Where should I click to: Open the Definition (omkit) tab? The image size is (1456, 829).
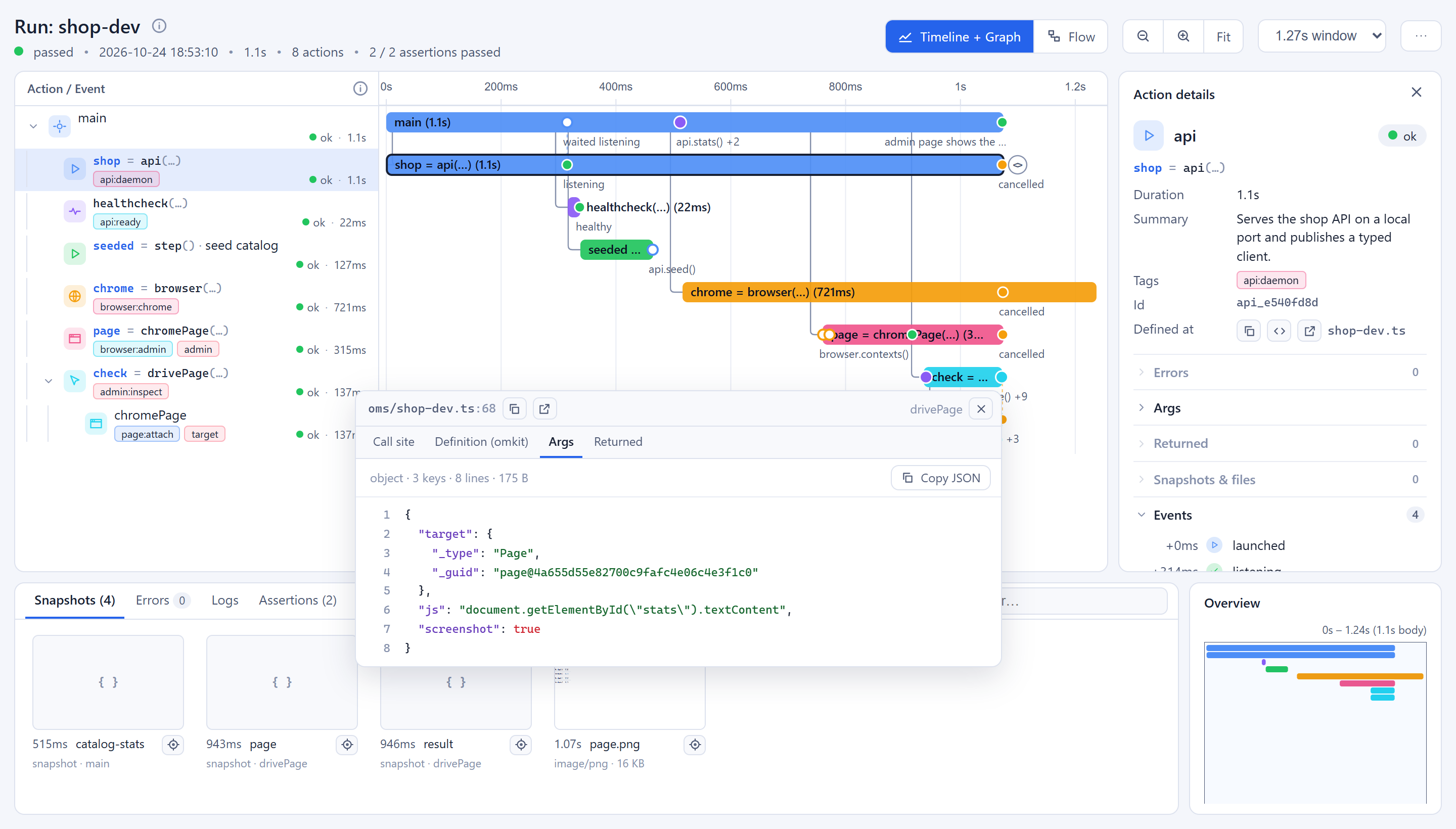[481, 442]
